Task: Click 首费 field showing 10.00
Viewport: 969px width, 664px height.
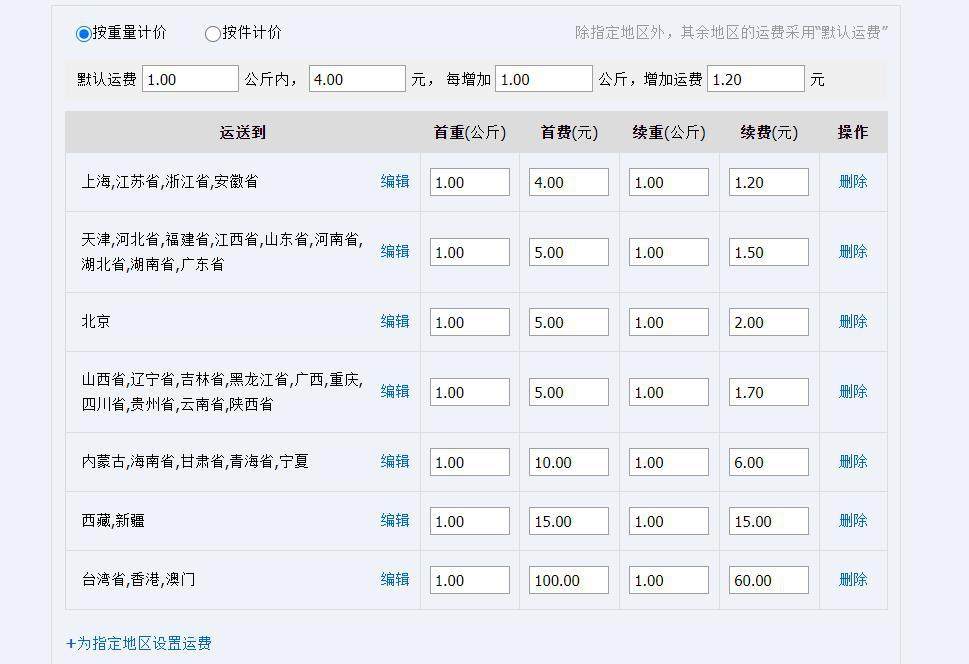Action: coord(569,462)
